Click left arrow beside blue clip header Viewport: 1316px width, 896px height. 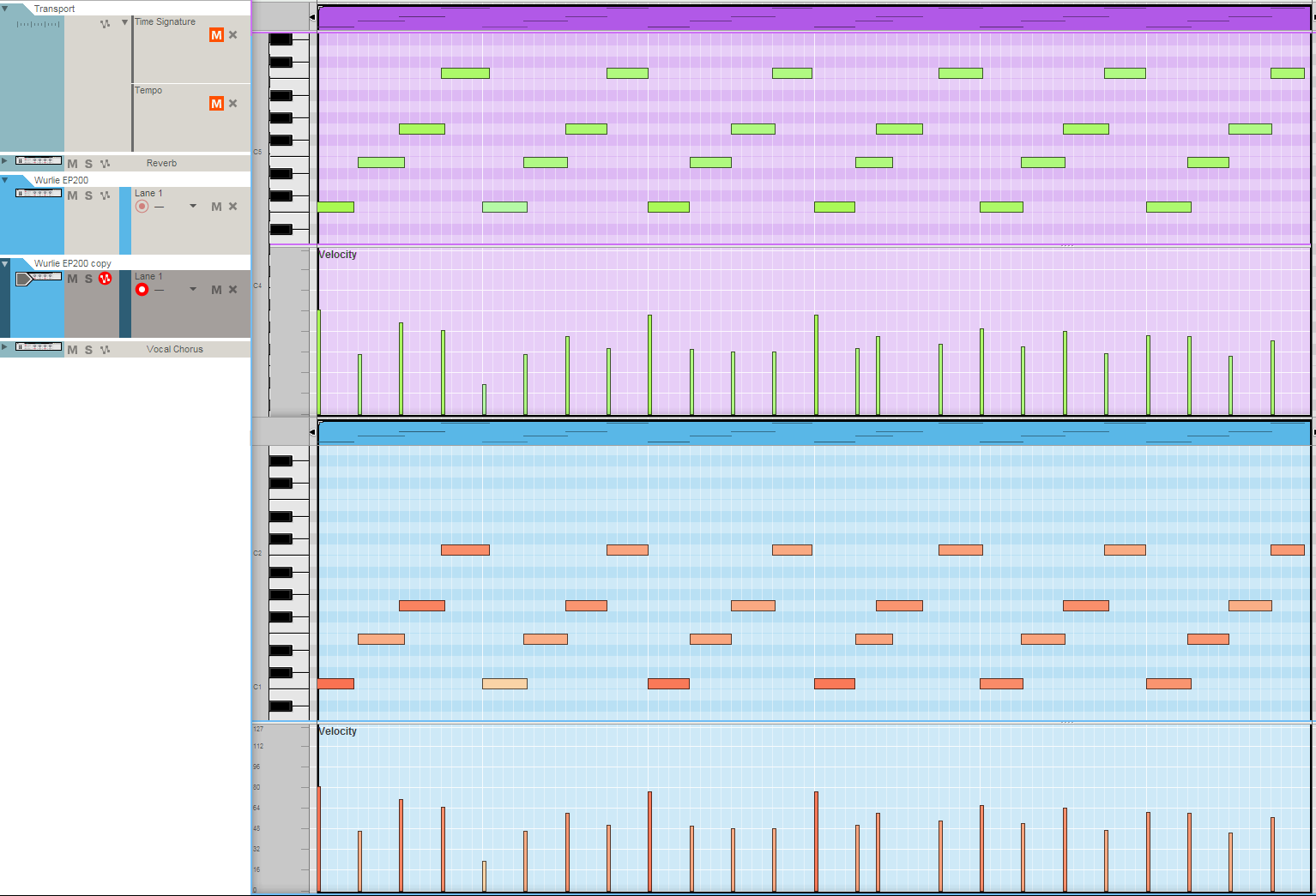coord(312,432)
